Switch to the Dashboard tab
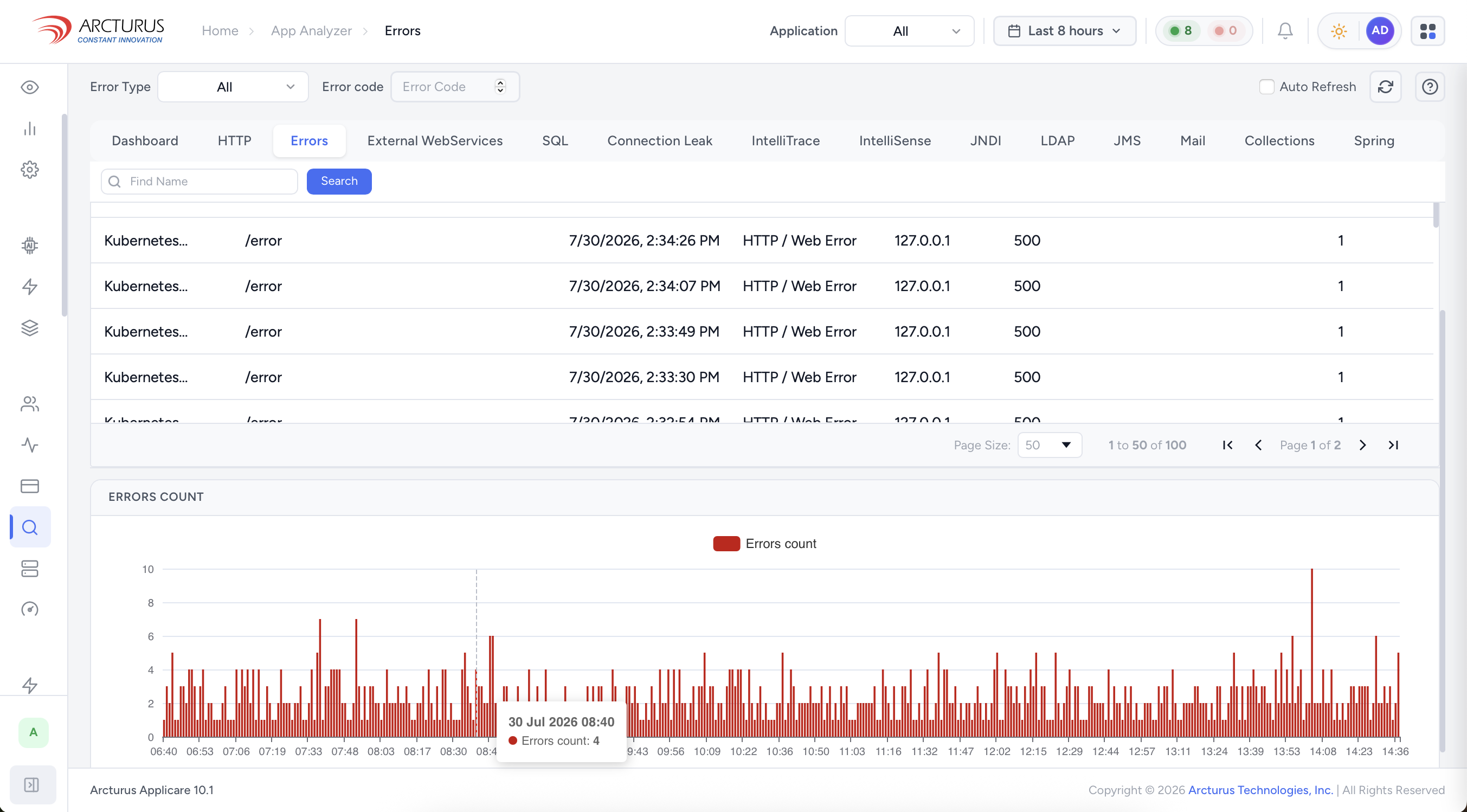 coord(145,140)
